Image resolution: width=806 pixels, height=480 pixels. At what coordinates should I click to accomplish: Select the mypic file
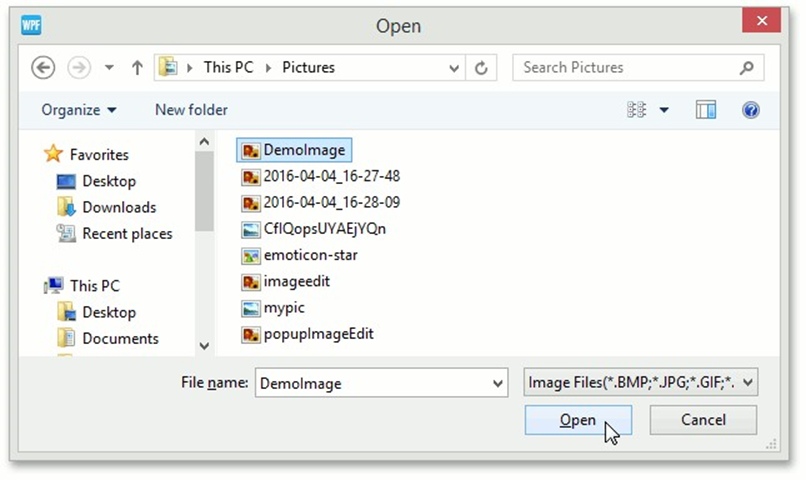pos(273,308)
